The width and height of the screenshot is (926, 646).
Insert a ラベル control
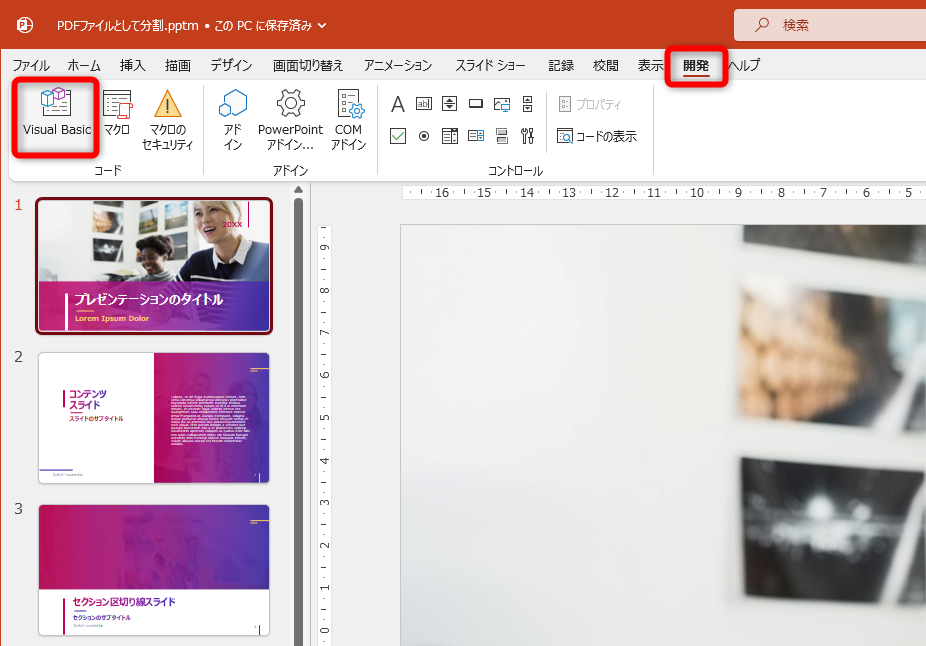pyautogui.click(x=399, y=103)
